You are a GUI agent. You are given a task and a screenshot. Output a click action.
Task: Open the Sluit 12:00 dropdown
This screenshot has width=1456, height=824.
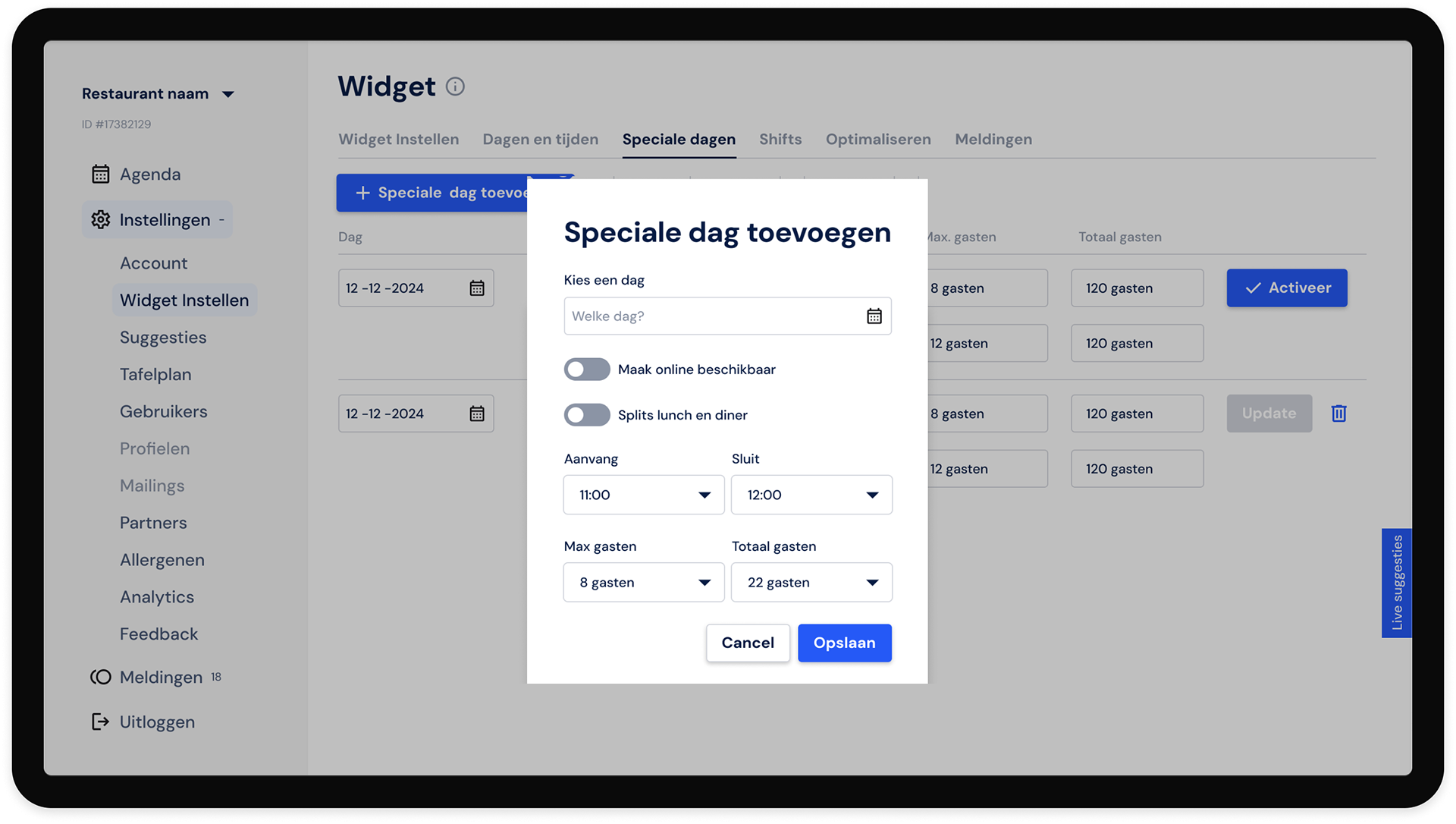click(x=811, y=495)
